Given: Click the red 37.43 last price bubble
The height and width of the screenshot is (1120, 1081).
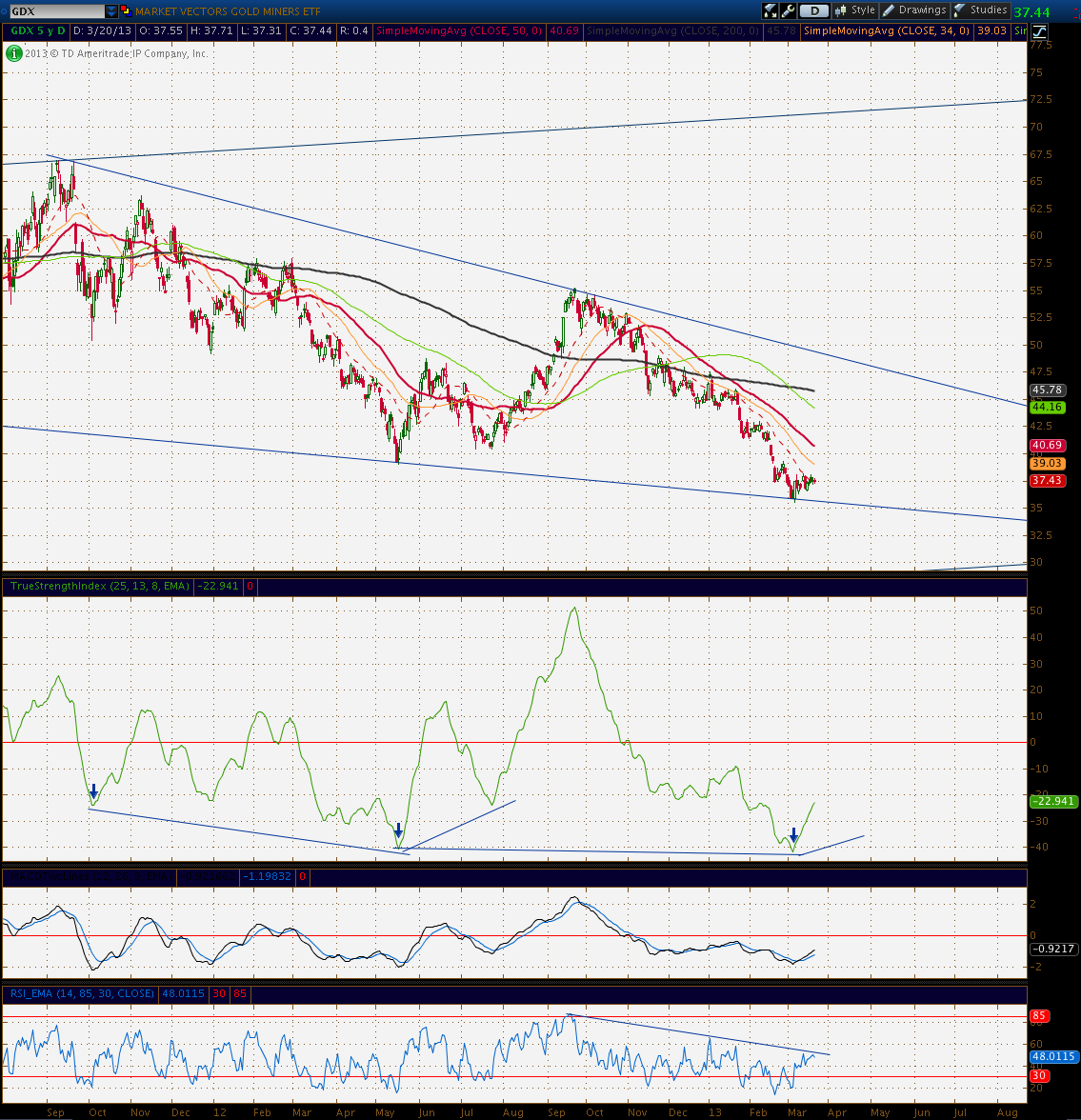Looking at the screenshot, I should 1047,481.
